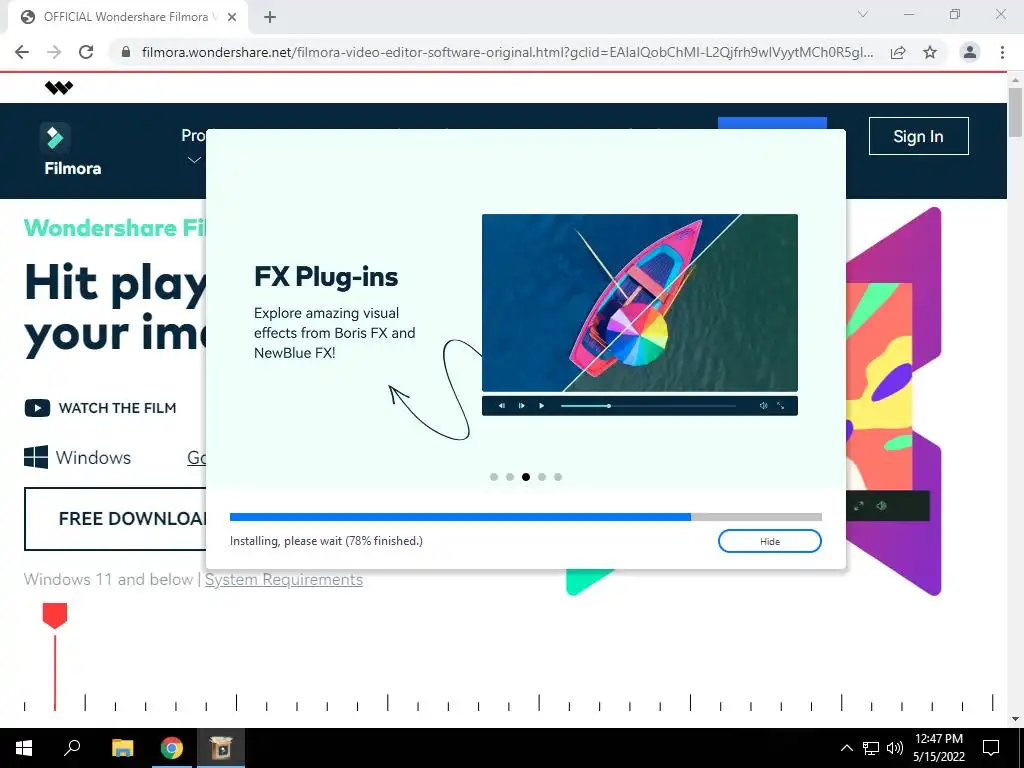Reload the Filmora web page

pyautogui.click(x=86, y=52)
